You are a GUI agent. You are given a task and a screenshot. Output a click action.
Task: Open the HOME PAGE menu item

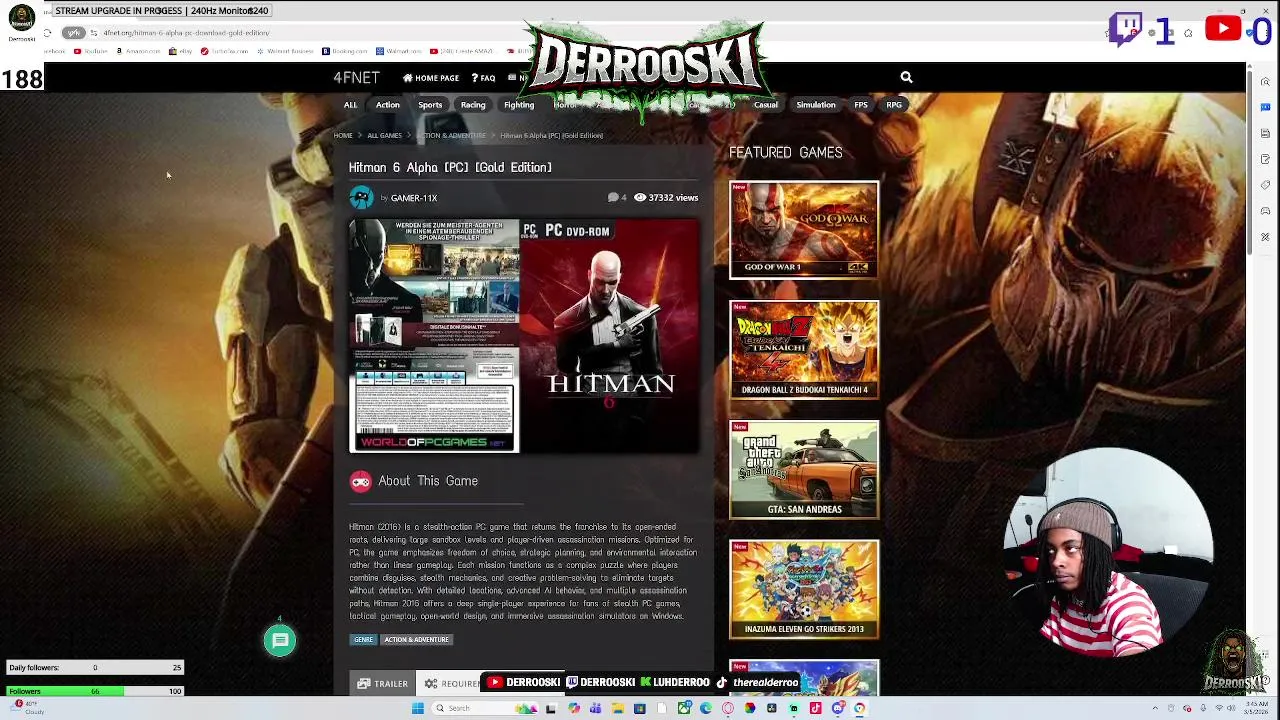click(x=431, y=78)
